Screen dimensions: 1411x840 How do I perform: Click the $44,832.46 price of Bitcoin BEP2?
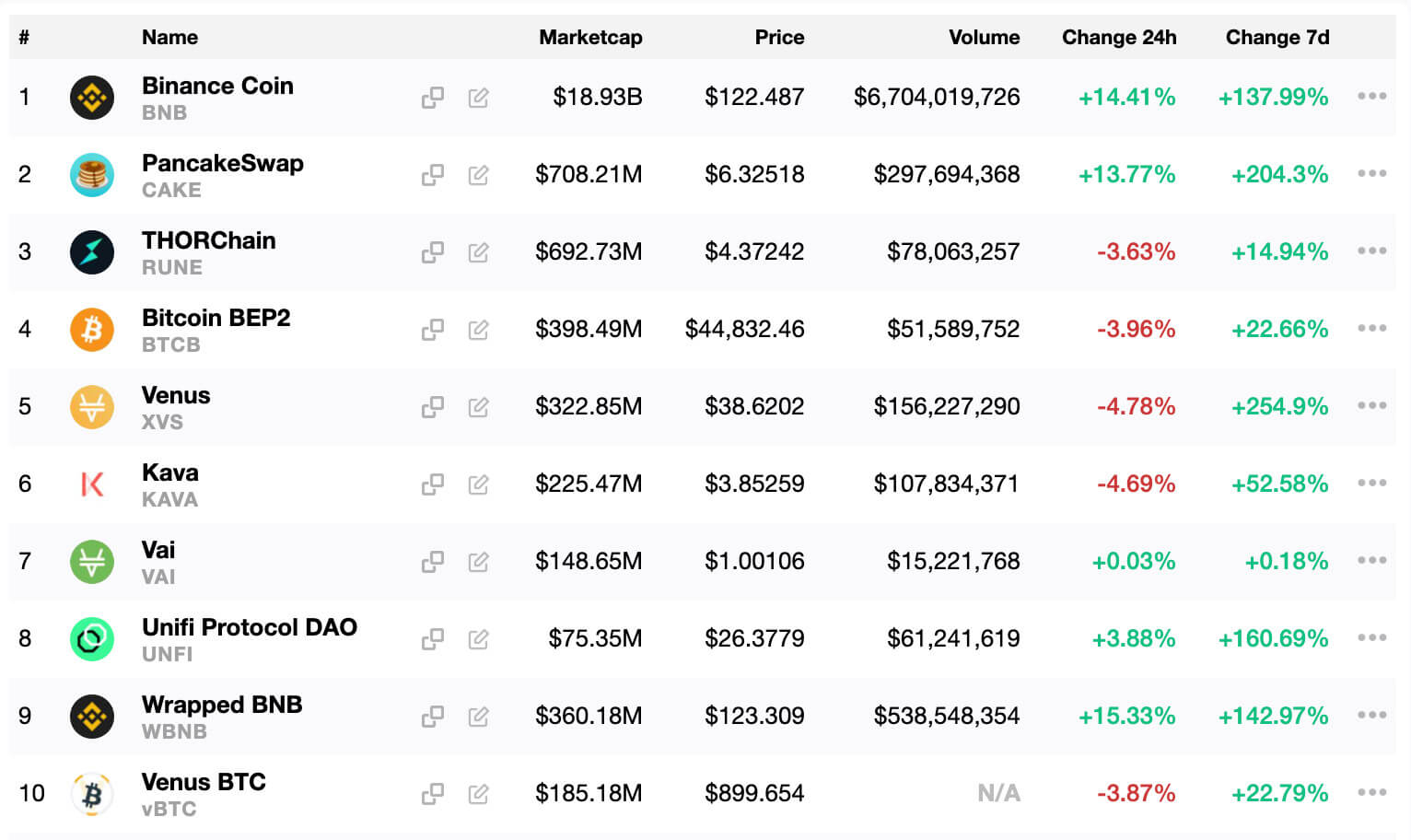(x=743, y=329)
